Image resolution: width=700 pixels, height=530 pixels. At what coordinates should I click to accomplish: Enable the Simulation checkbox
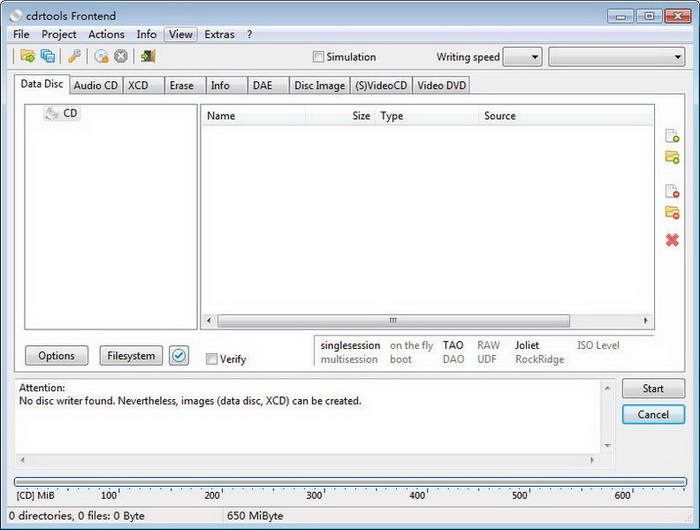pos(318,57)
